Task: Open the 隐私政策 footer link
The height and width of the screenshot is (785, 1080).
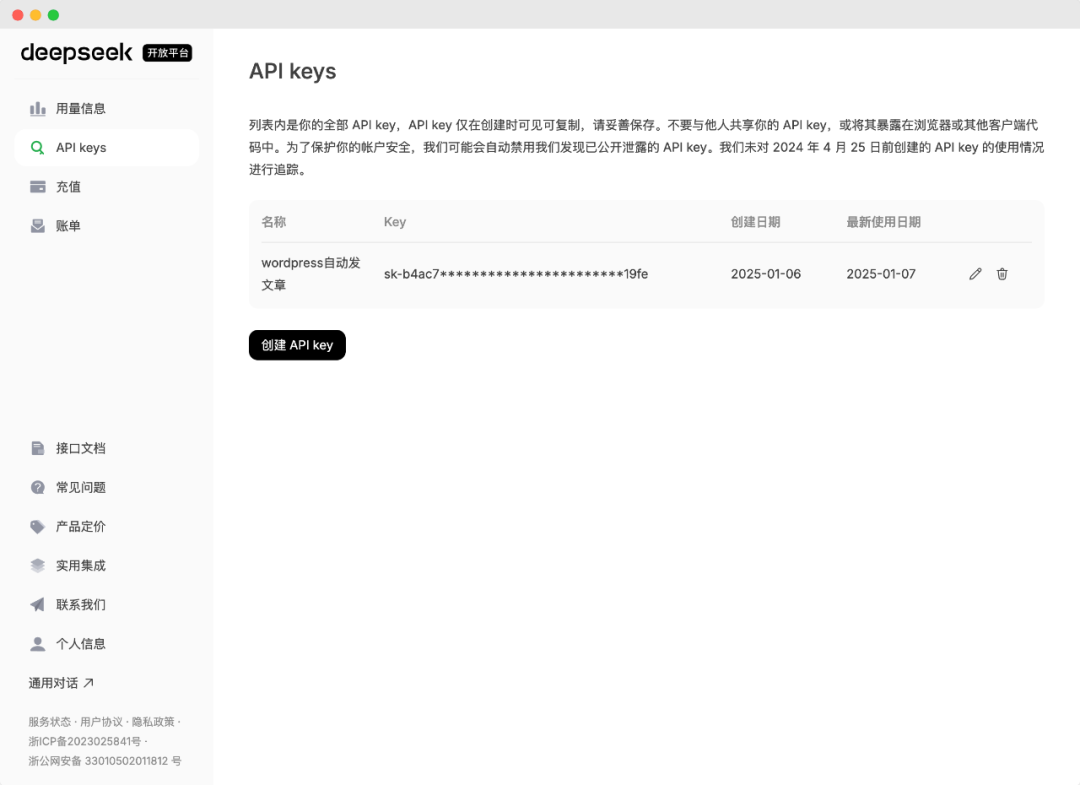Action: click(x=153, y=722)
